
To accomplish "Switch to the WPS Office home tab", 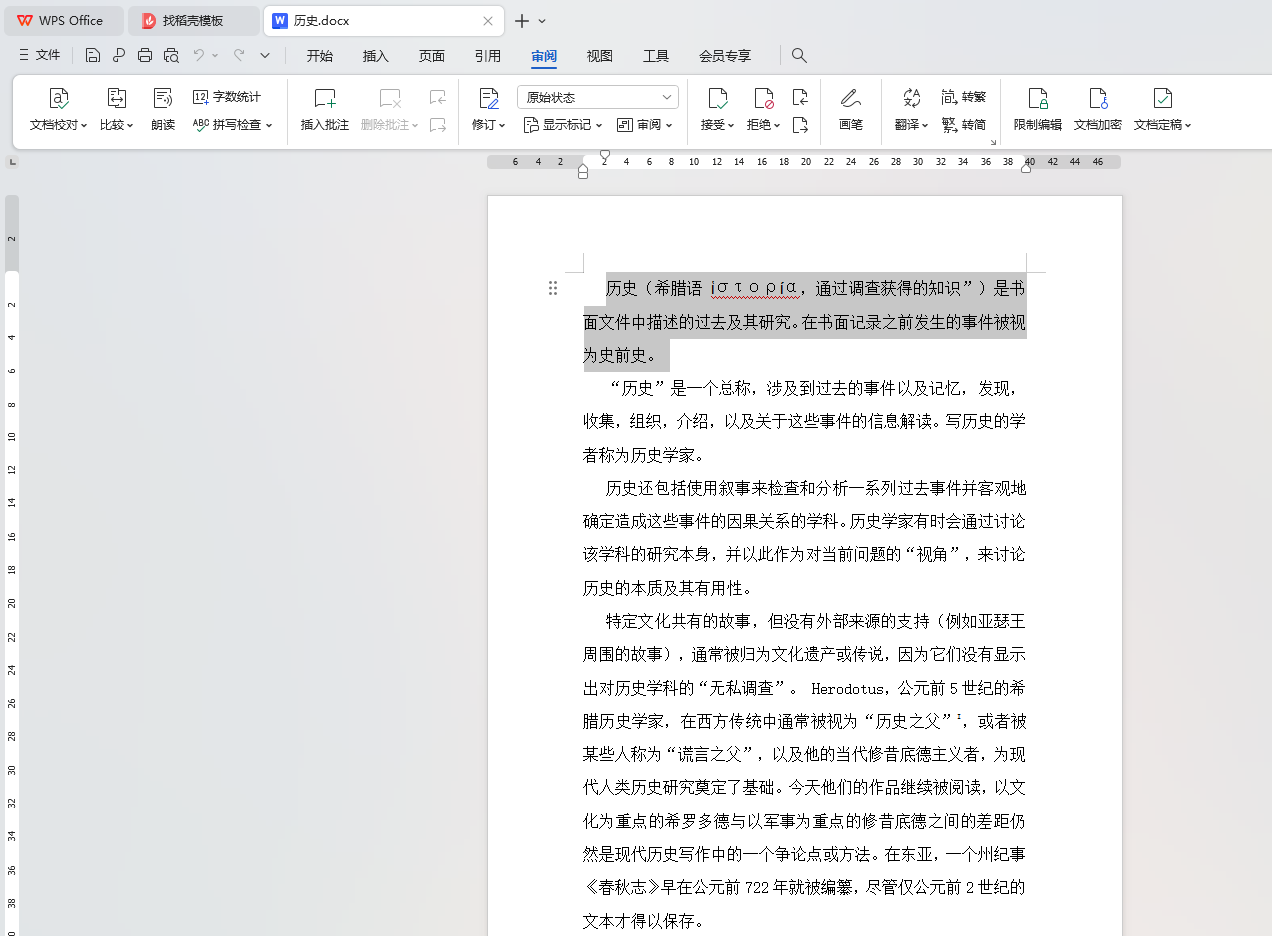I will pyautogui.click(x=64, y=20).
